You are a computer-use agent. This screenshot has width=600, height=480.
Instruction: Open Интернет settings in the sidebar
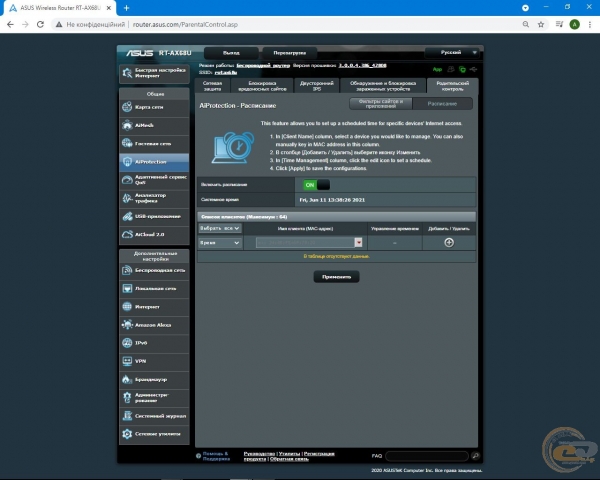pos(154,307)
